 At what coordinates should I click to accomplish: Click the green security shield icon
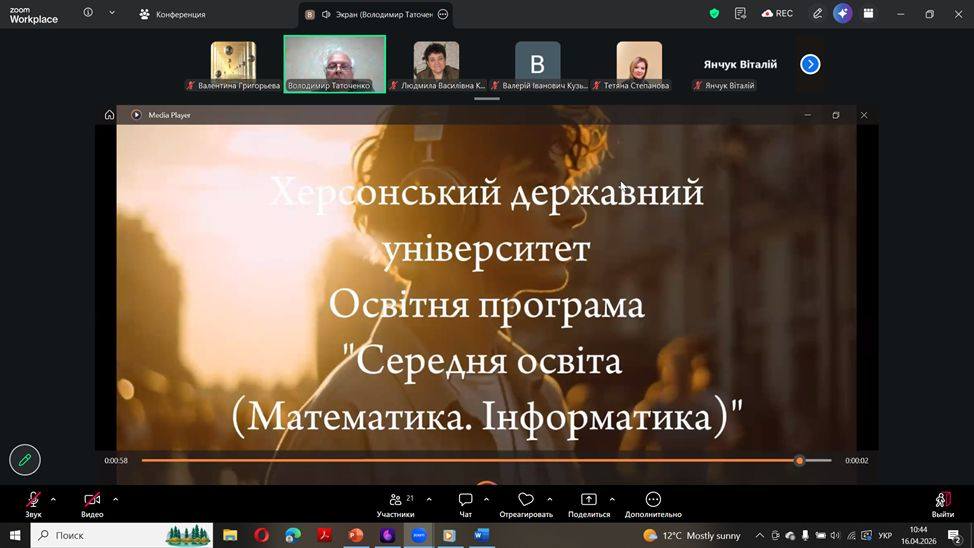714,14
